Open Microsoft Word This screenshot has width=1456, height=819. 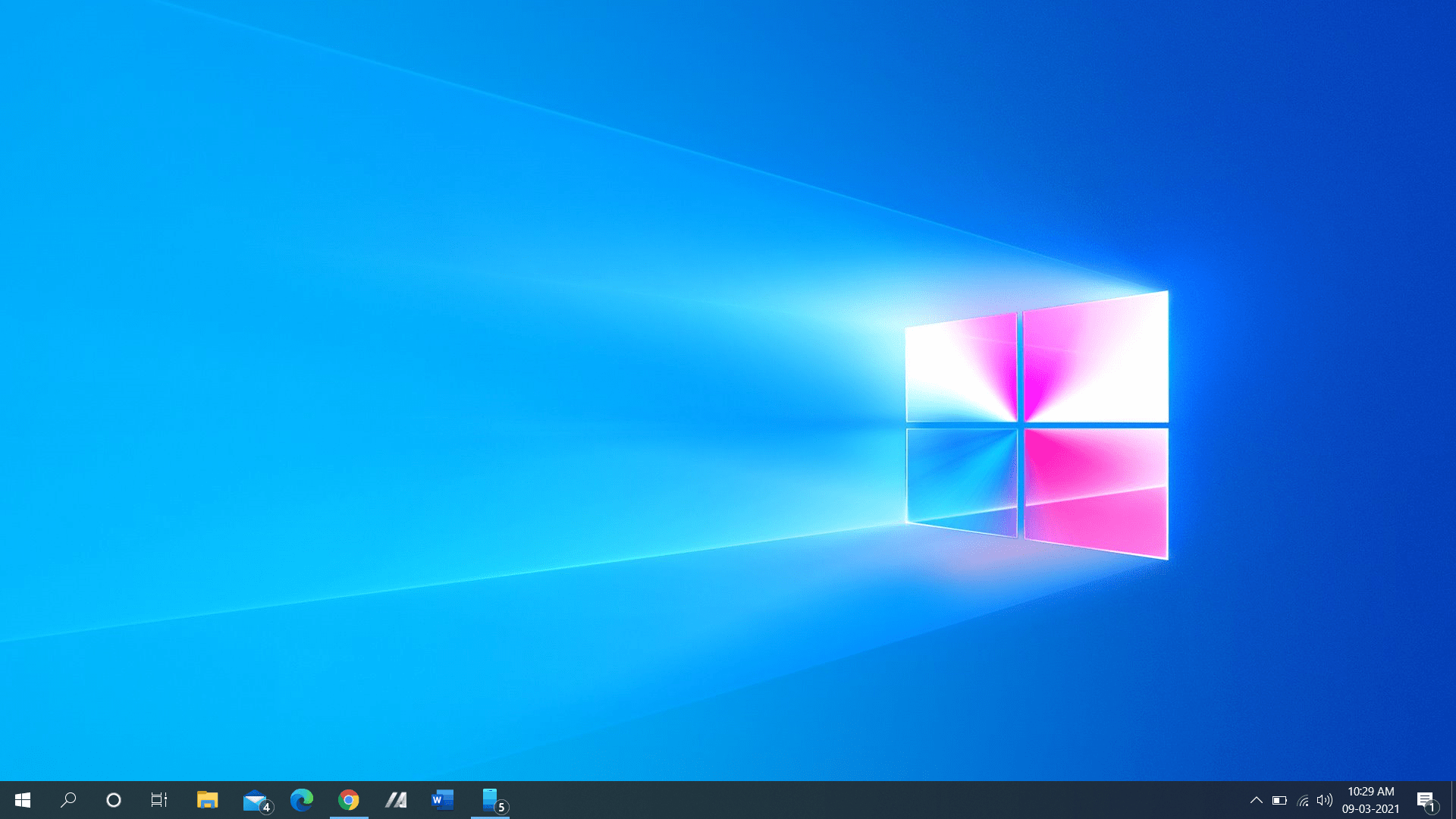[443, 800]
